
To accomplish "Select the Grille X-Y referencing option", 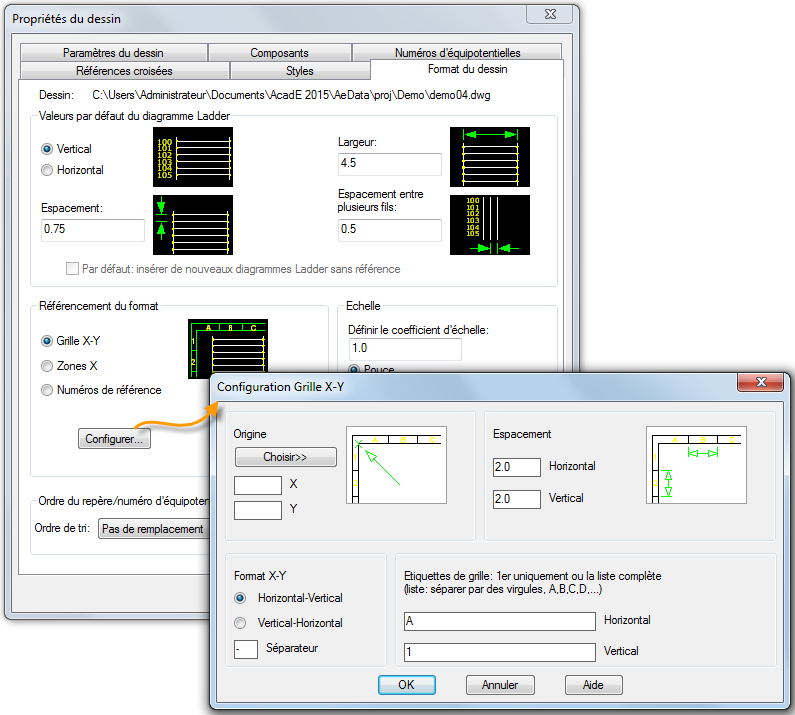I will (47, 341).
